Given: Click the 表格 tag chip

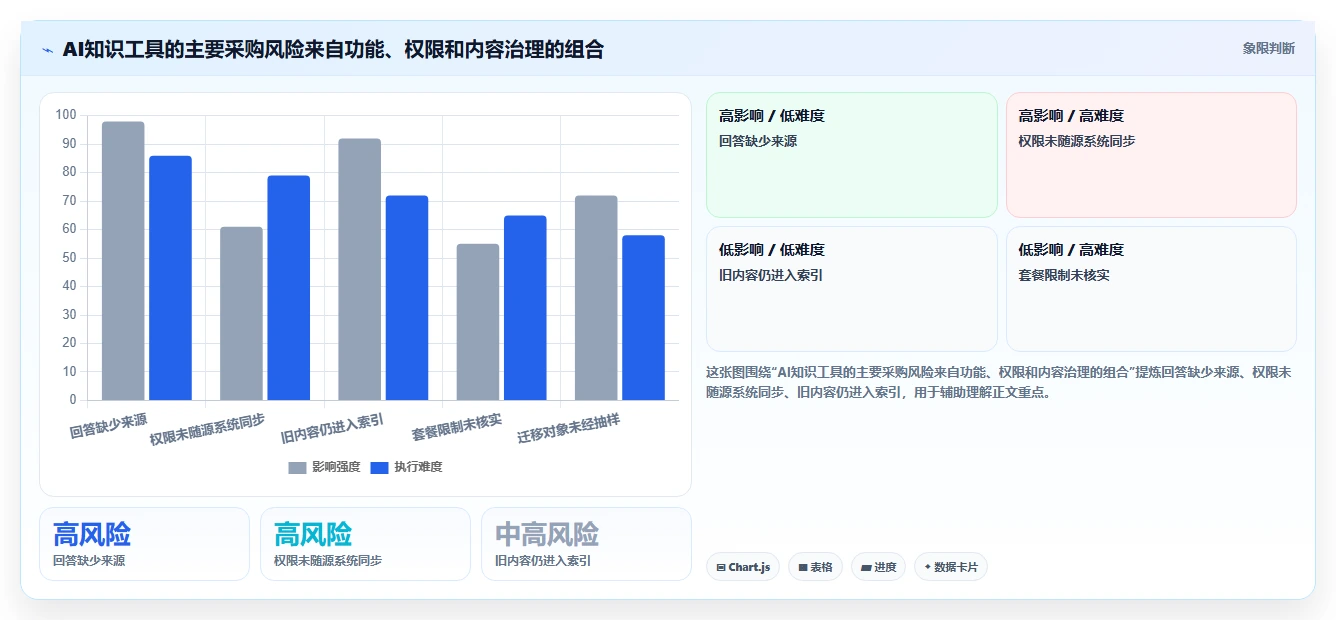Looking at the screenshot, I should point(815,567).
